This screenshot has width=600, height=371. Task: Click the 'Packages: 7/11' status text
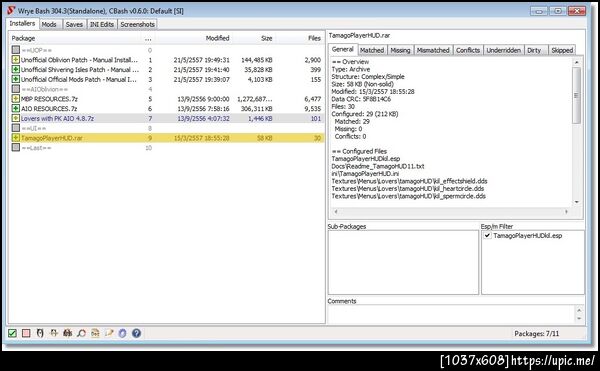click(x=536, y=334)
